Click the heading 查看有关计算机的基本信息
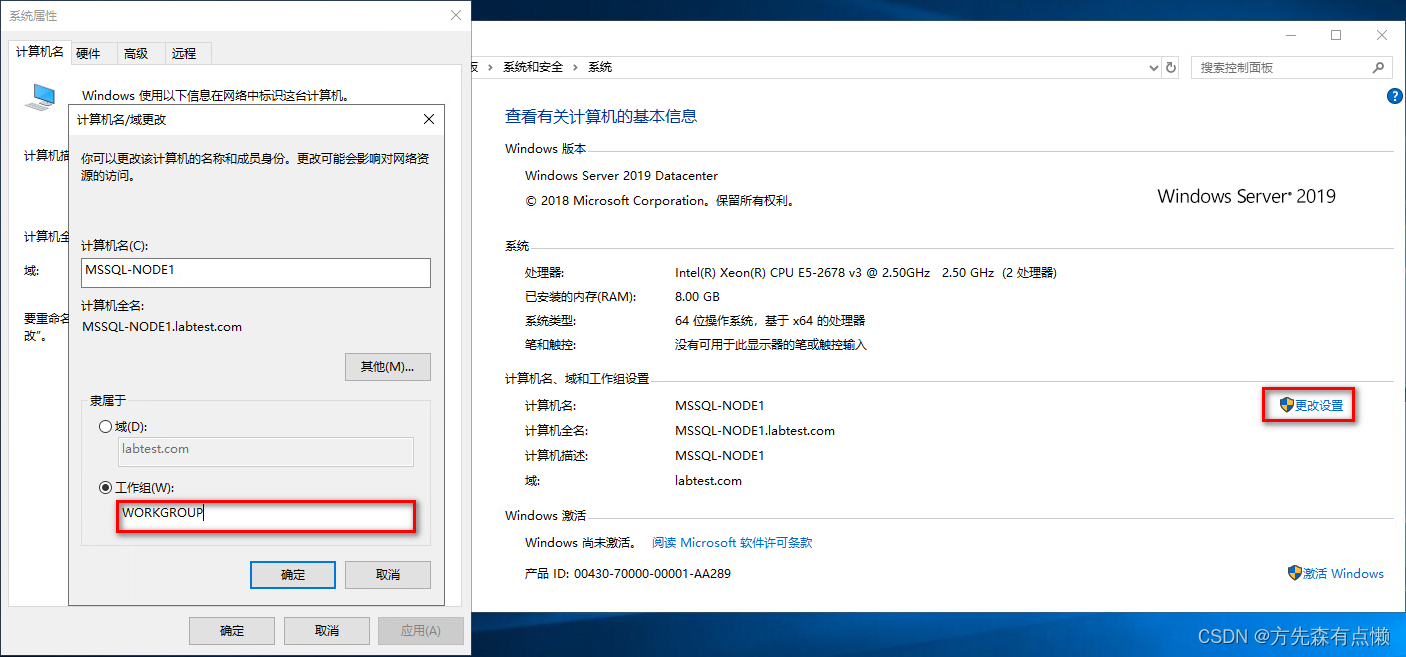 601,116
